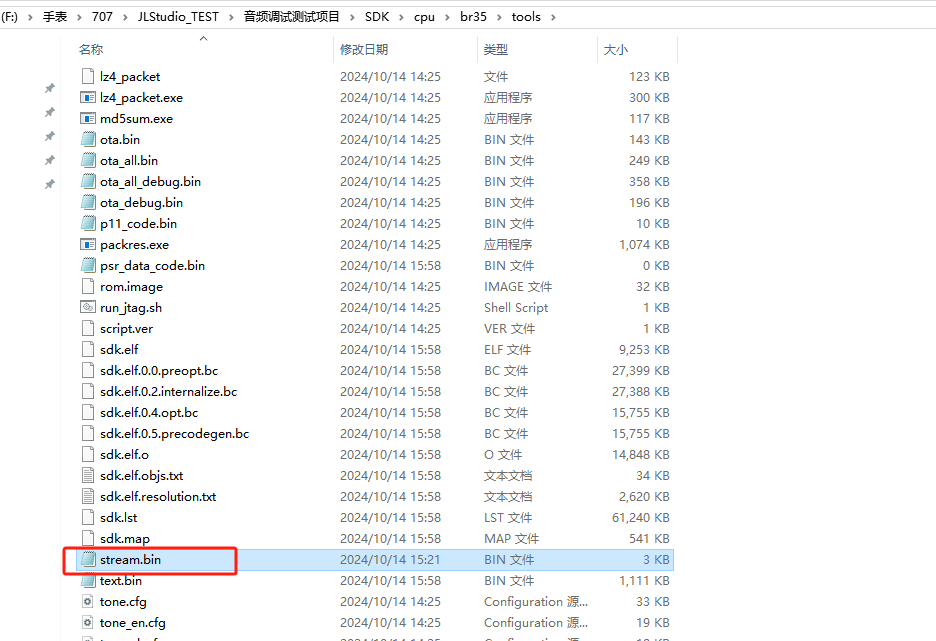Open the chevron dropdown after br35
The image size is (936, 641).
(x=499, y=17)
